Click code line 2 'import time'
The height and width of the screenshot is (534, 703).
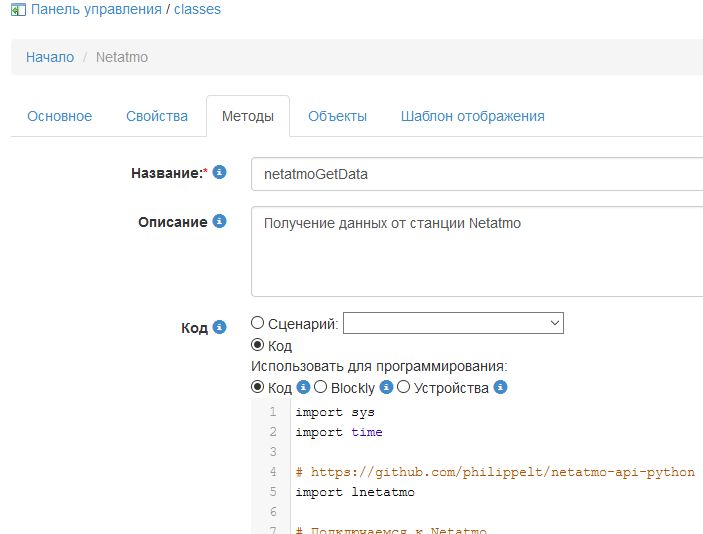click(339, 432)
